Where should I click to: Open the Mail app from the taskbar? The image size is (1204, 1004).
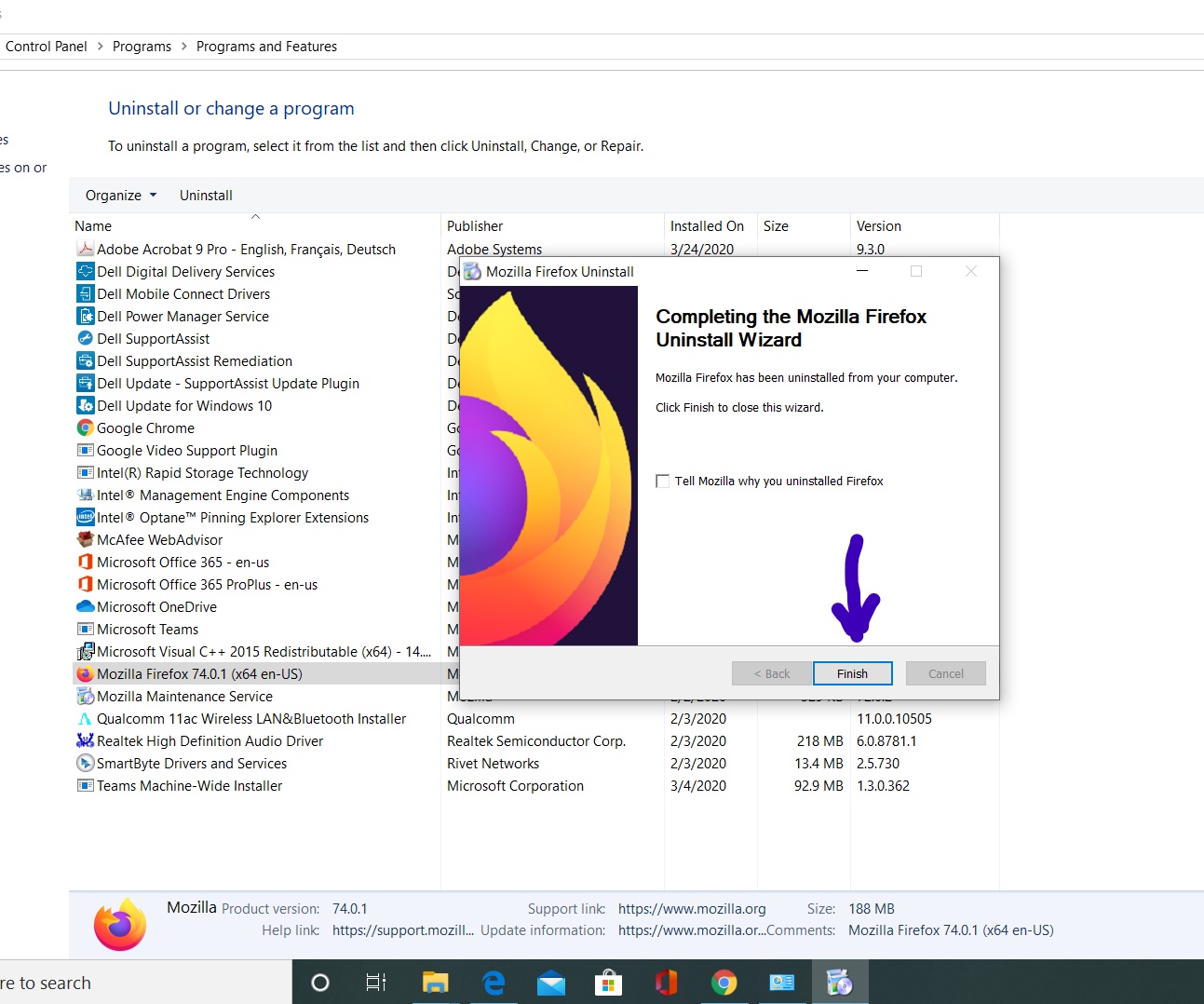[x=551, y=983]
